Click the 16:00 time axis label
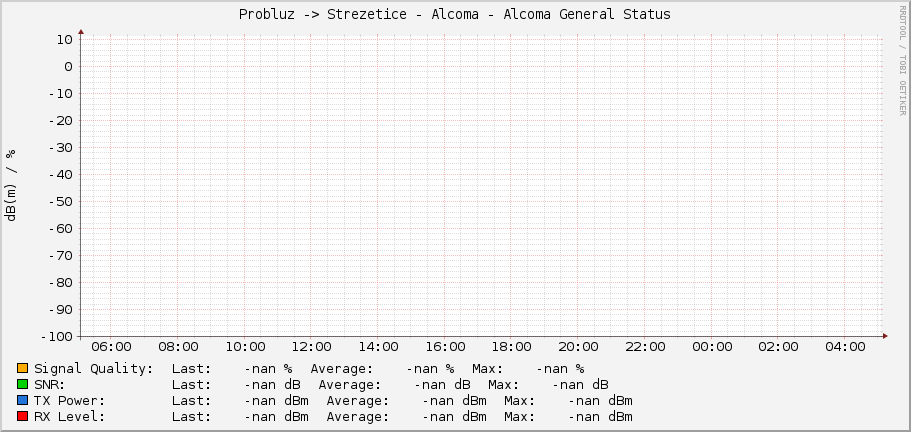 (445, 347)
